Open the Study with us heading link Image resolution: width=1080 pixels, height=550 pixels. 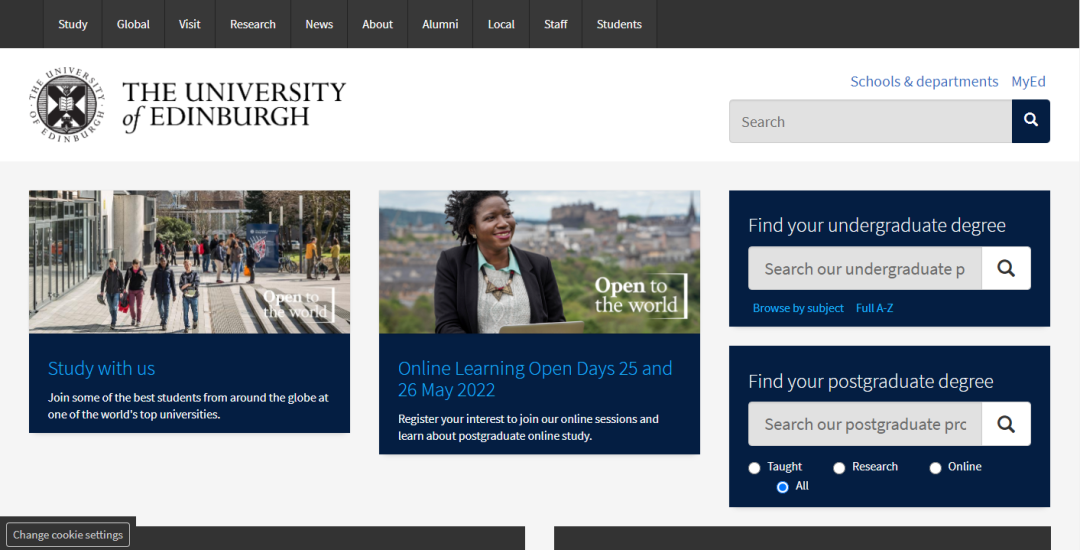[101, 369]
